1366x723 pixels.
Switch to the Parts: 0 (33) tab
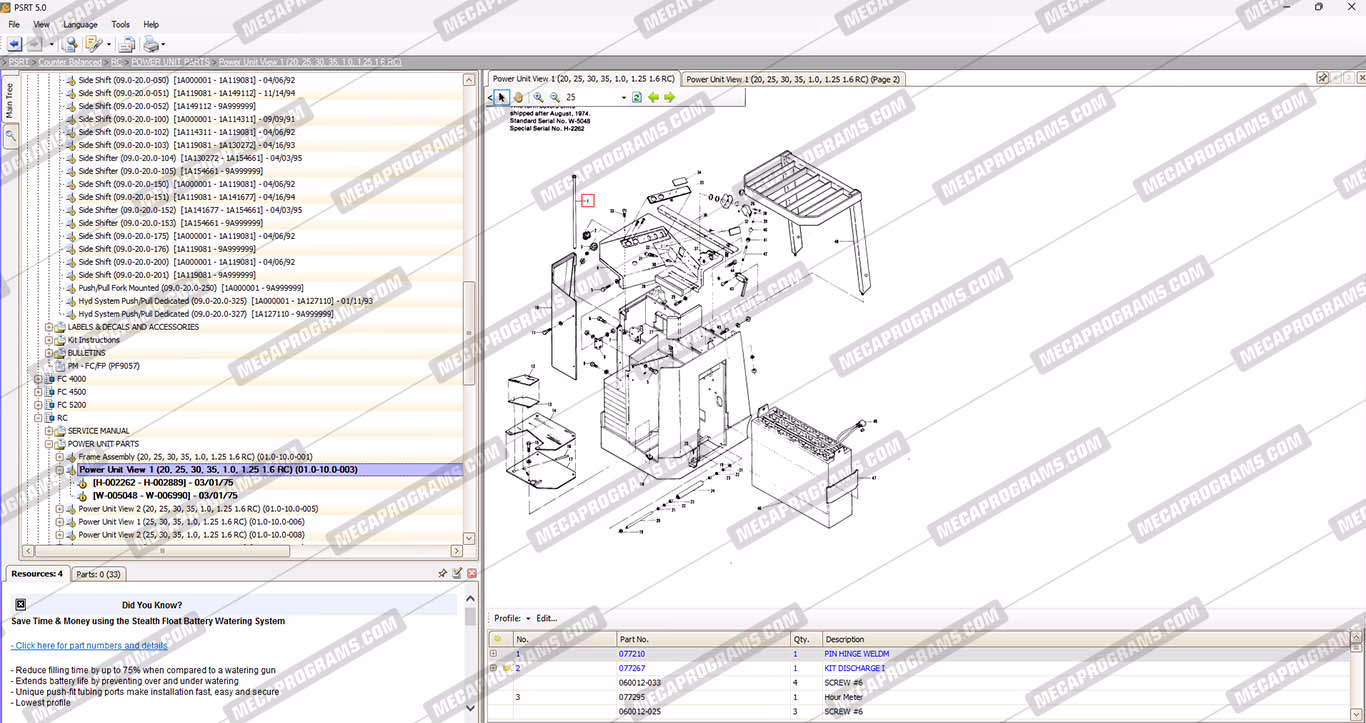98,574
